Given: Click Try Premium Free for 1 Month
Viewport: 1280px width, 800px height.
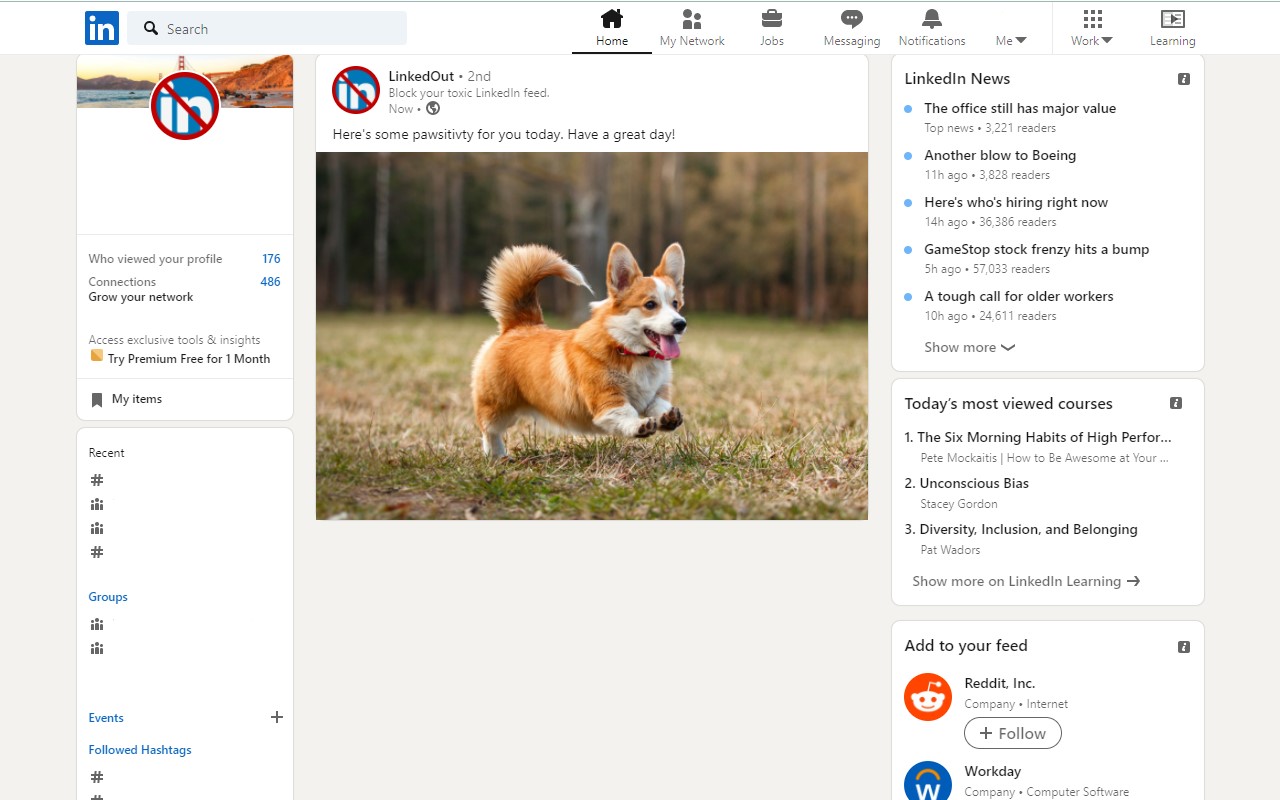Looking at the screenshot, I should (x=188, y=359).
